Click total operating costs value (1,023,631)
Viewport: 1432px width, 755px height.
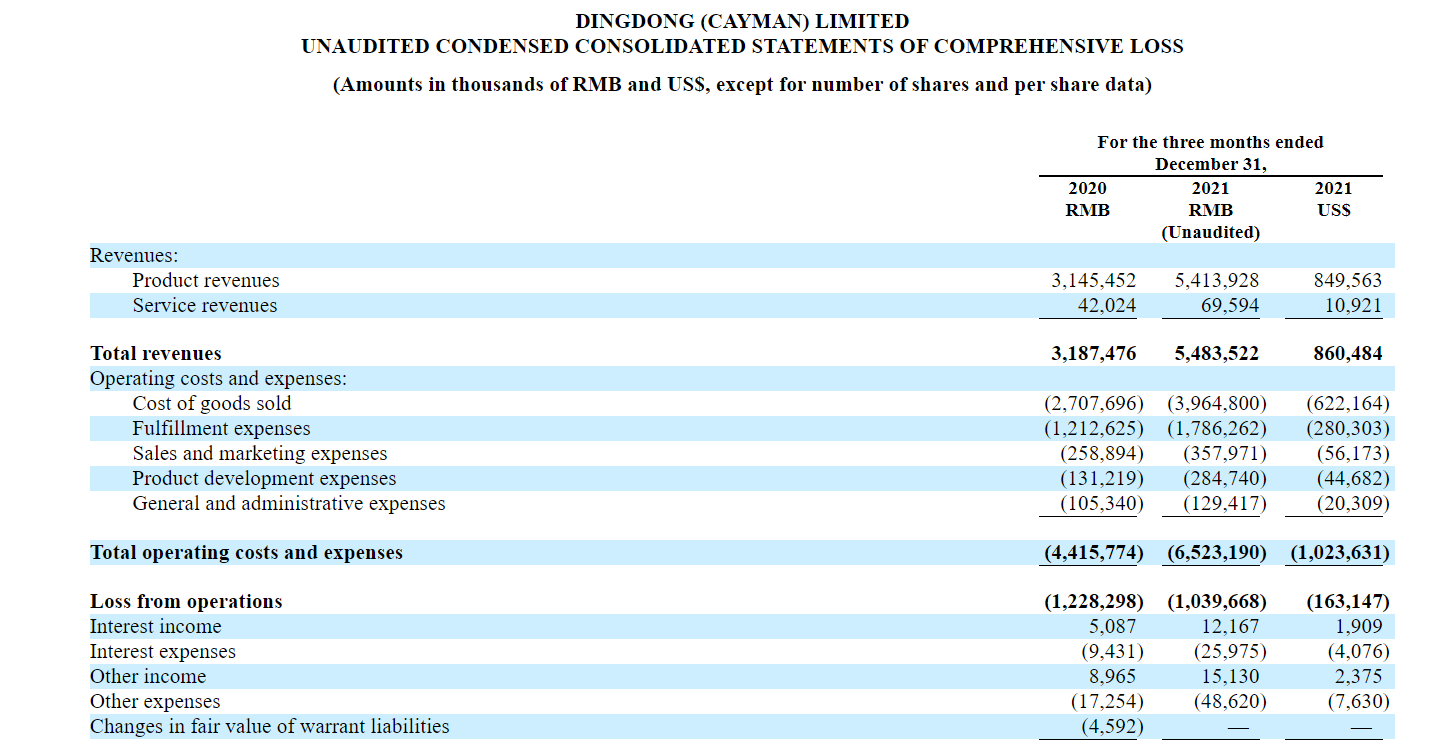1340,553
